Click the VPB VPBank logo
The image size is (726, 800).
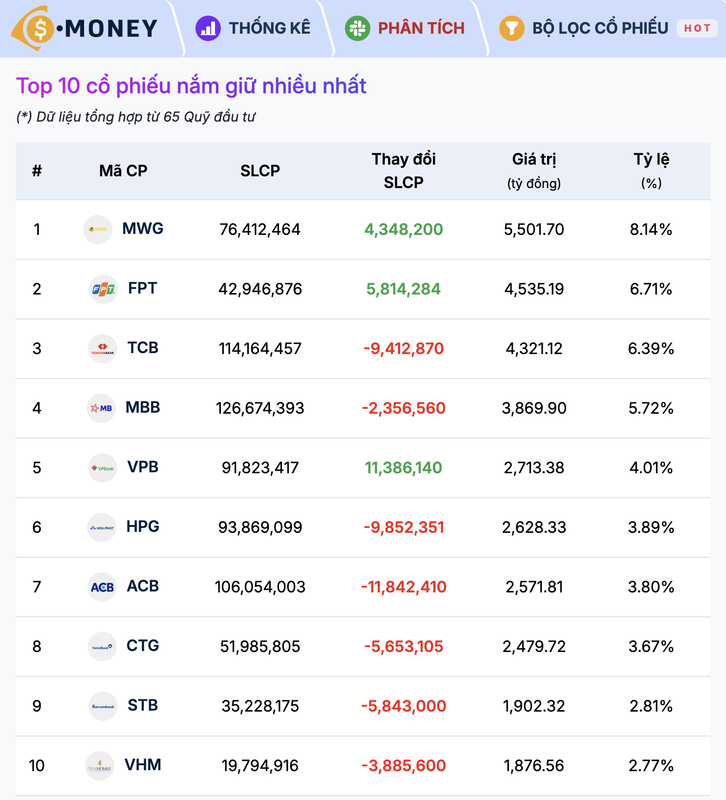tap(103, 468)
